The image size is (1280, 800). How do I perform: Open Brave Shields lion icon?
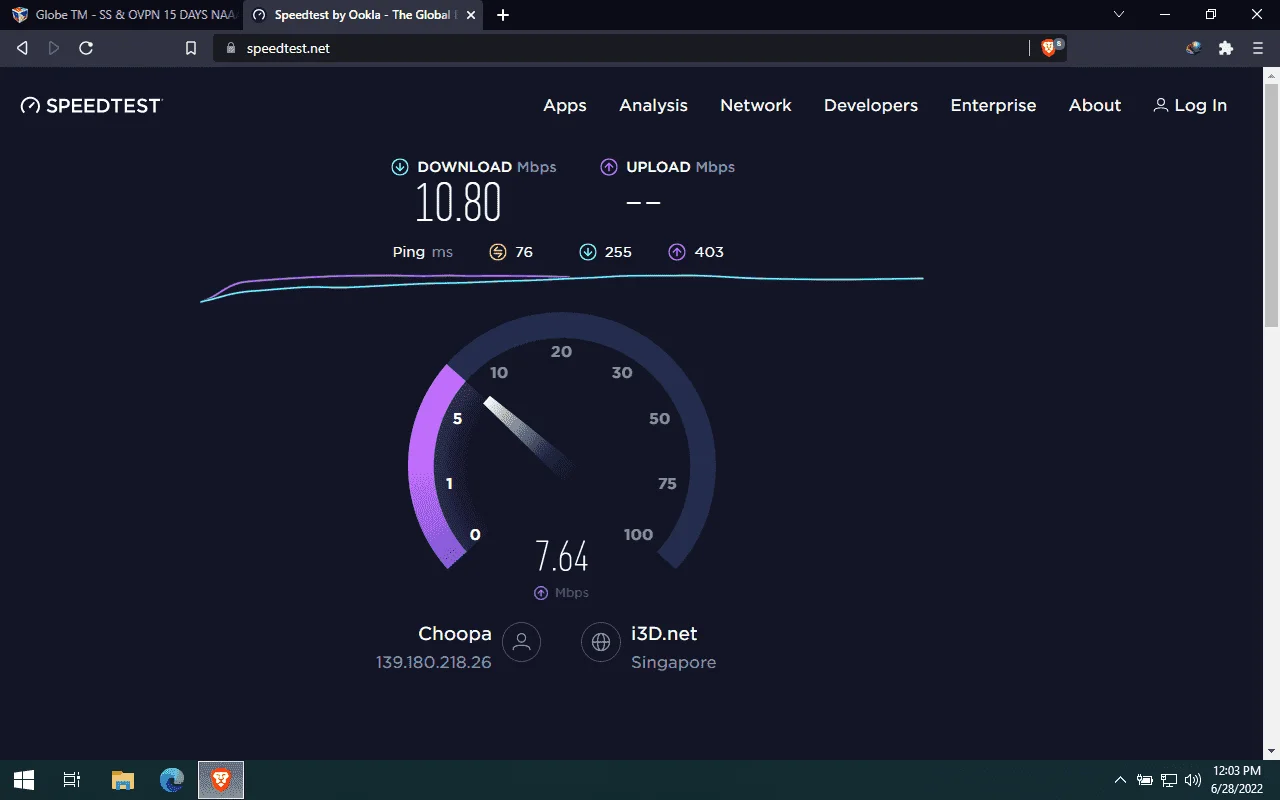(x=1050, y=47)
